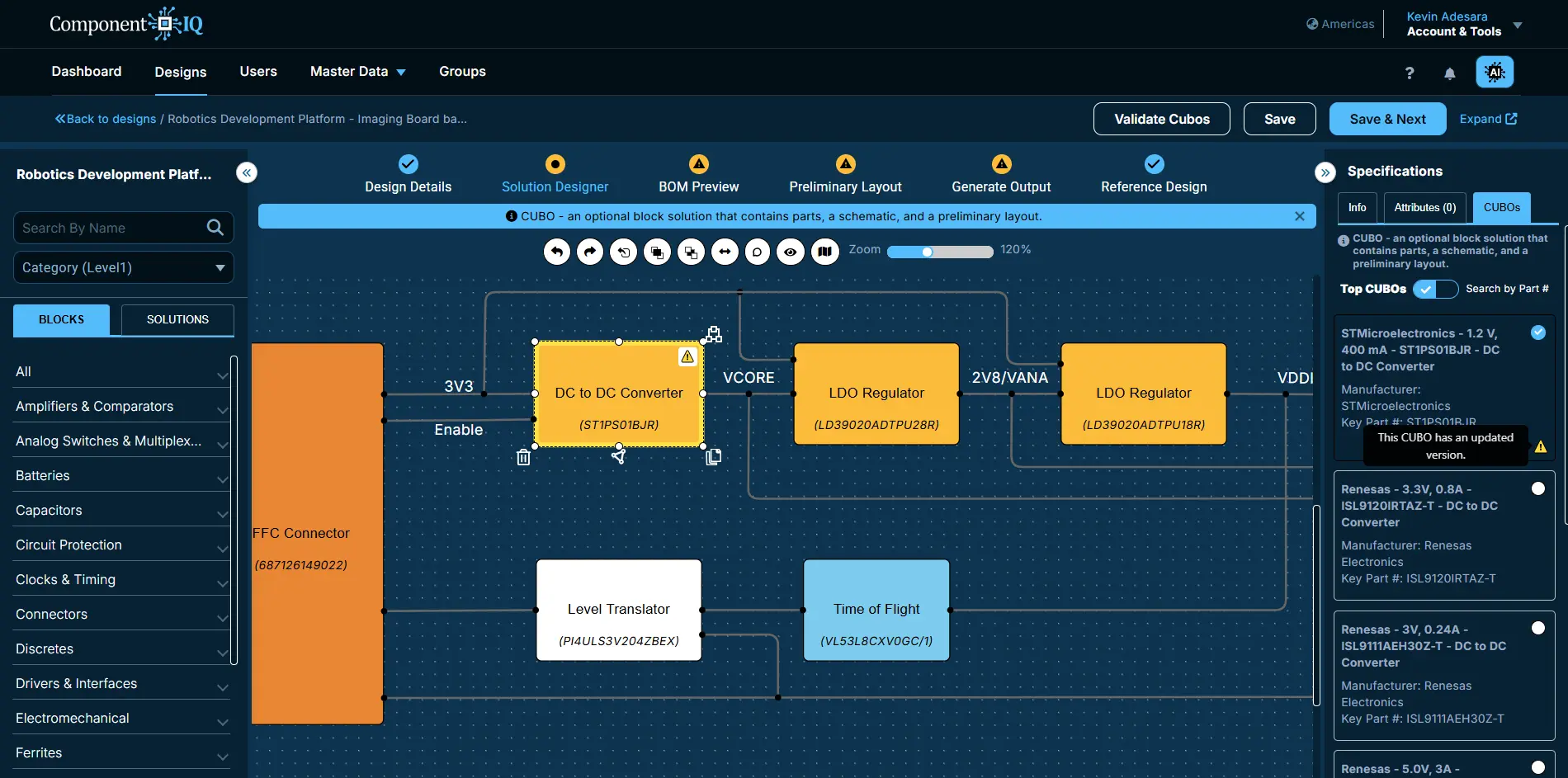The width and height of the screenshot is (1568, 778).
Task: Delete the selected DC to DC block via trash icon
Action: click(x=523, y=457)
